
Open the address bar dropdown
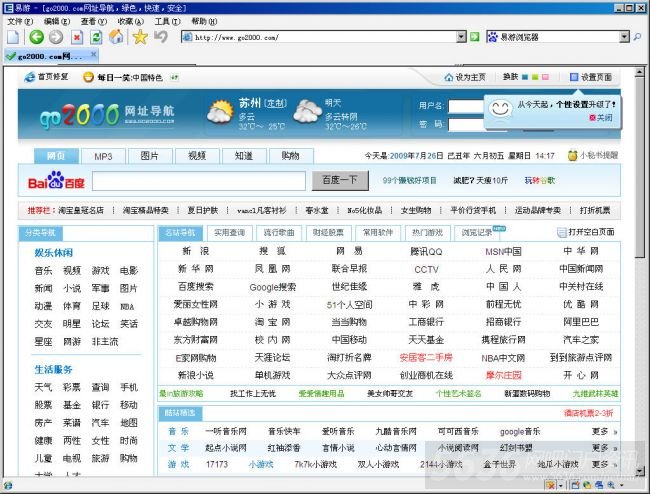[x=461, y=37]
